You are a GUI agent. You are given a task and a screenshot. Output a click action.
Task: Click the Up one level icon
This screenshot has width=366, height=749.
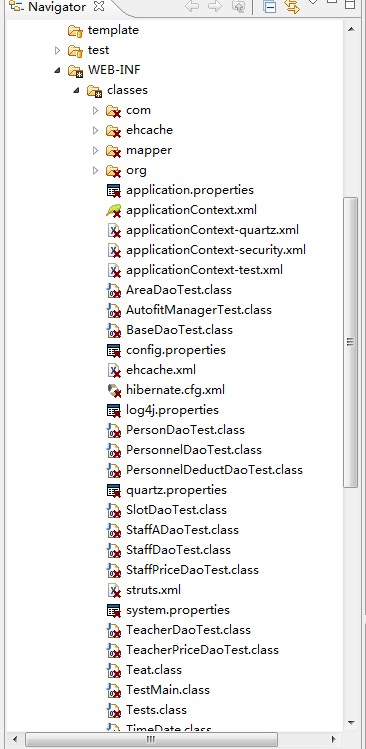point(238,7)
